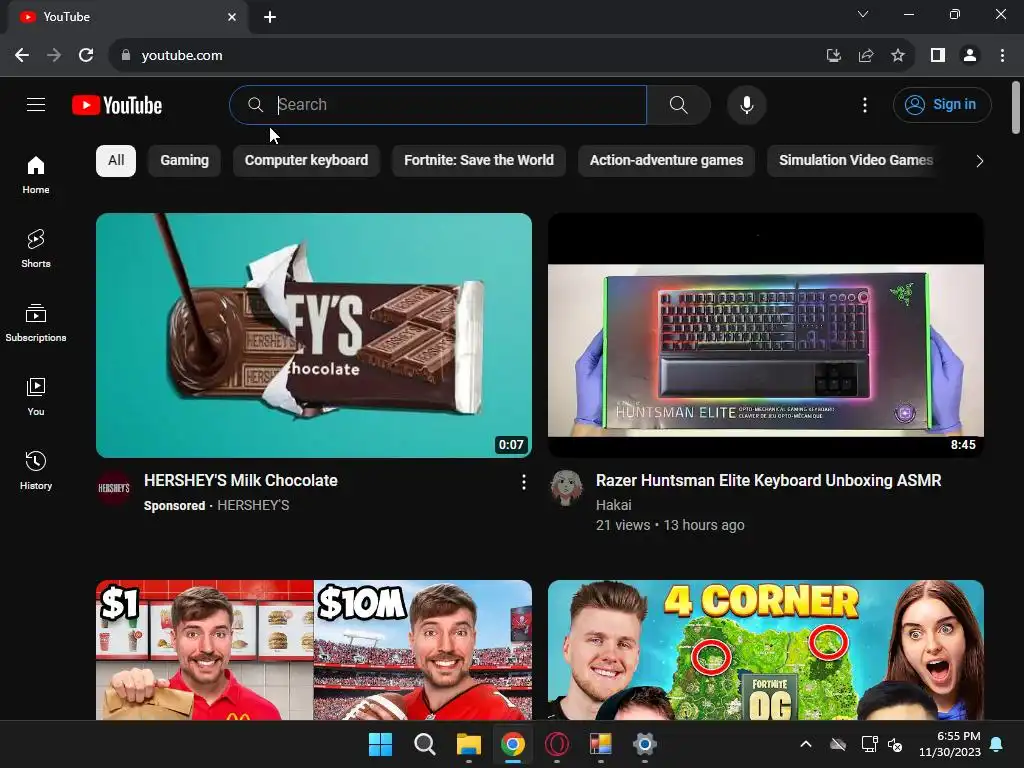1024x768 pixels.
Task: Toggle Chrome side panel
Action: [x=938, y=56]
